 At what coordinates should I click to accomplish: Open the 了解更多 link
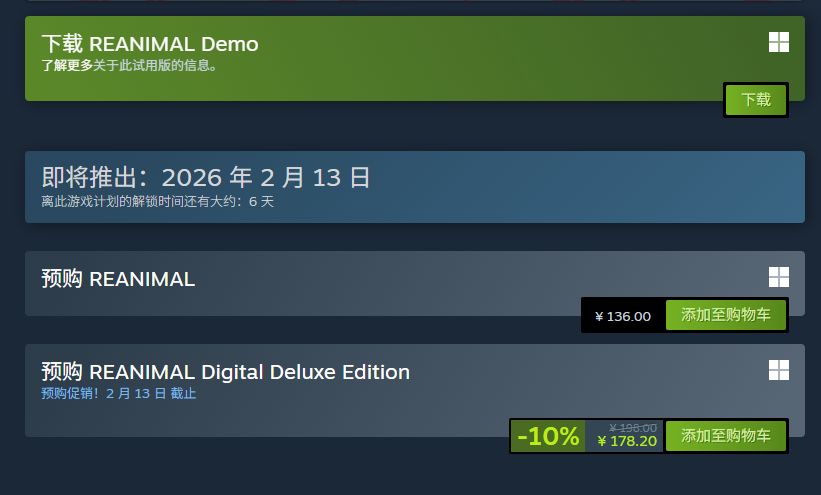67,66
